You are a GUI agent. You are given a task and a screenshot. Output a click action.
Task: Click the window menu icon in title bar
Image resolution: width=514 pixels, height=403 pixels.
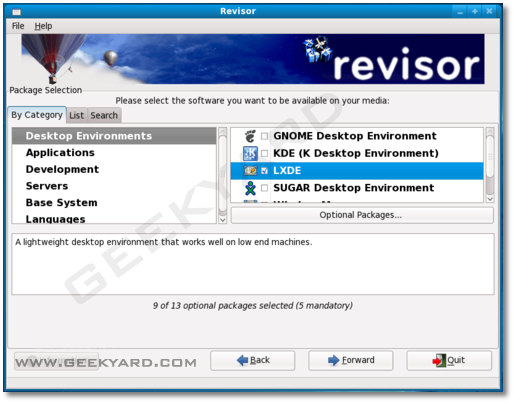pos(16,12)
